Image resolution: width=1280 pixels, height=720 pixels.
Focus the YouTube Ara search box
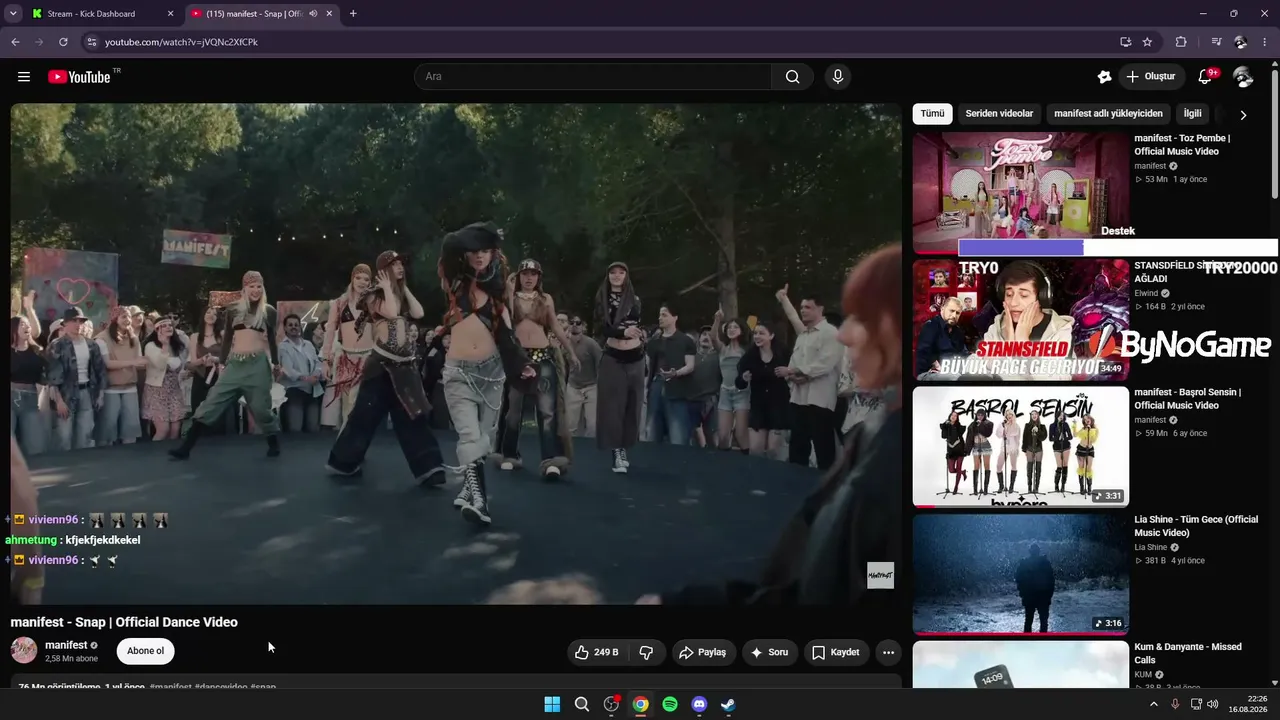tap(593, 77)
